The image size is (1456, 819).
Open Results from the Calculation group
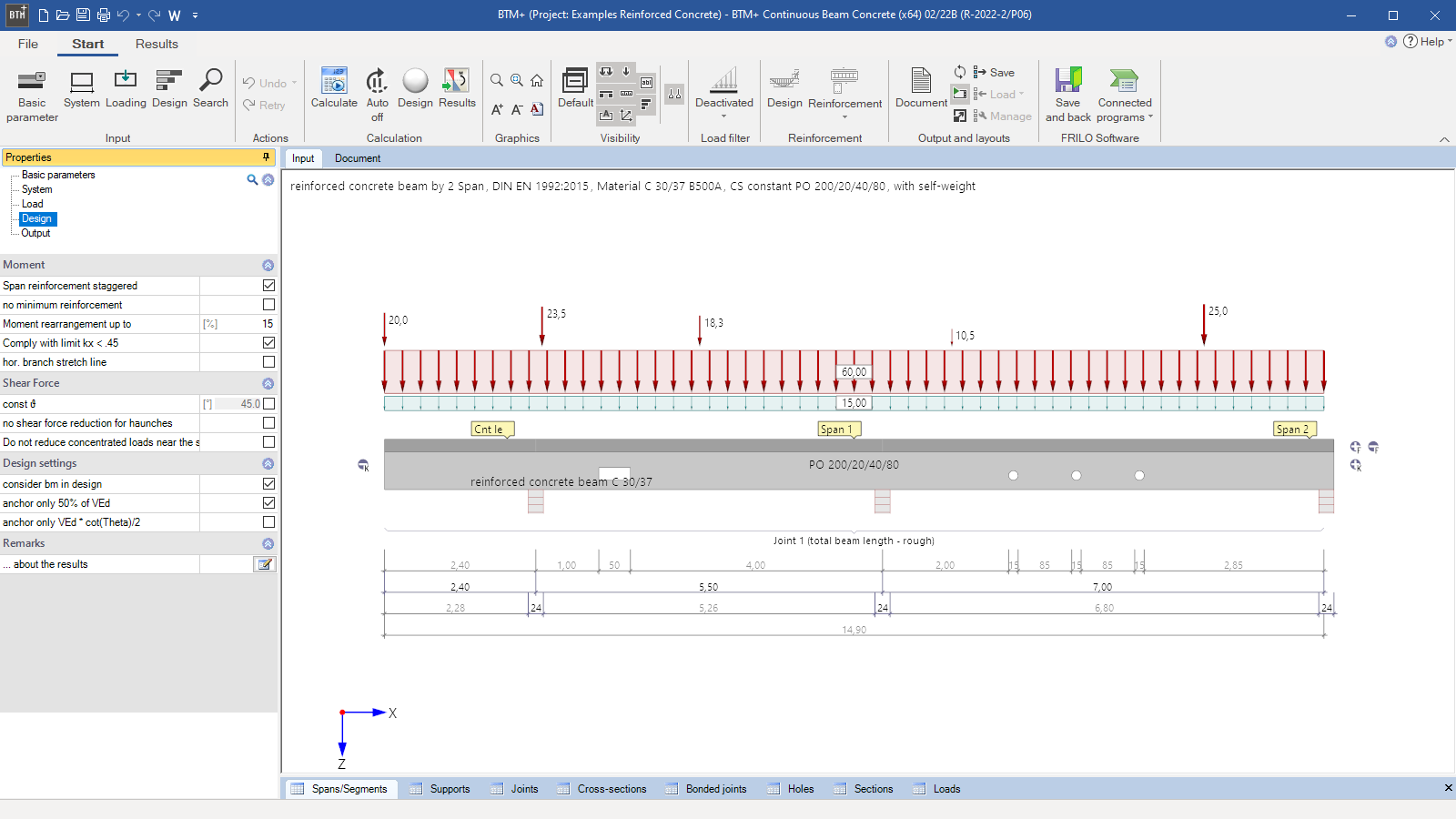coord(457,89)
